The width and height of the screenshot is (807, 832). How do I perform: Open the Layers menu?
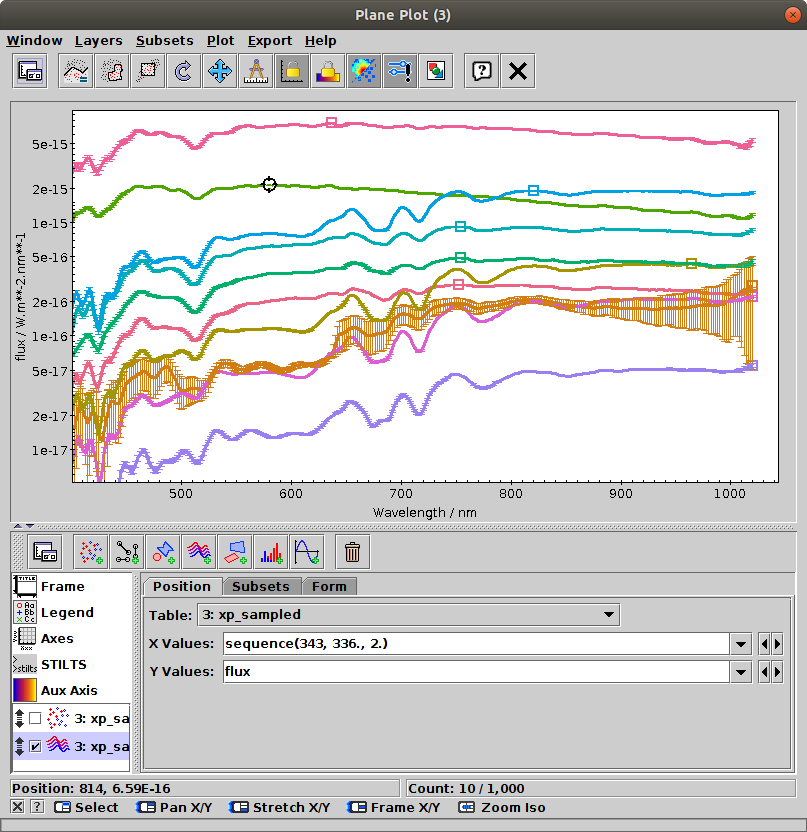click(x=98, y=41)
